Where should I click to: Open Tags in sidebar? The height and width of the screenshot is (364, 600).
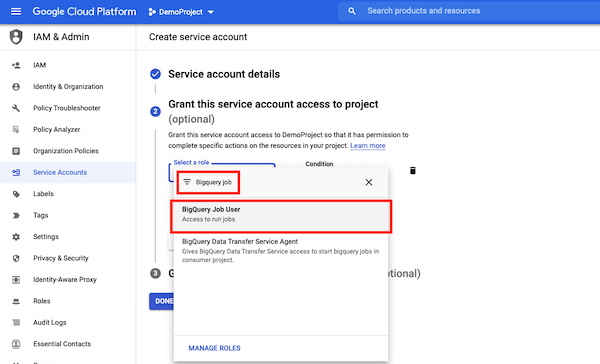(41, 215)
